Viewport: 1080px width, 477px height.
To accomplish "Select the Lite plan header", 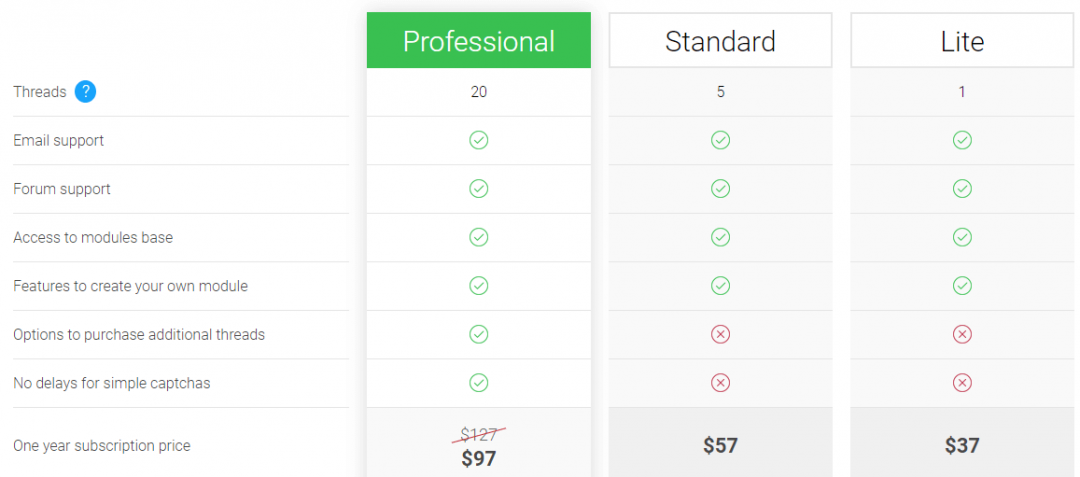I will tap(962, 41).
